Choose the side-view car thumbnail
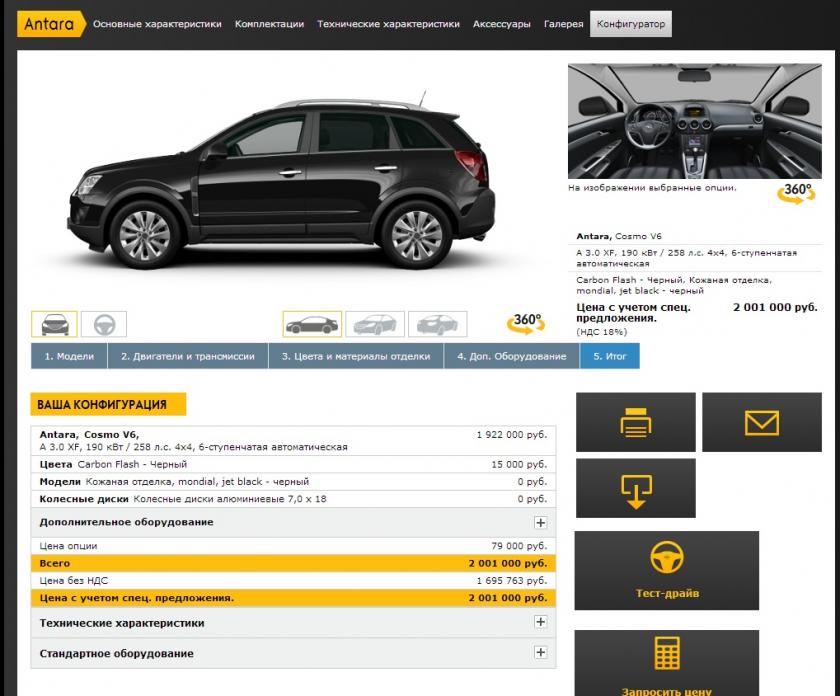 312,324
